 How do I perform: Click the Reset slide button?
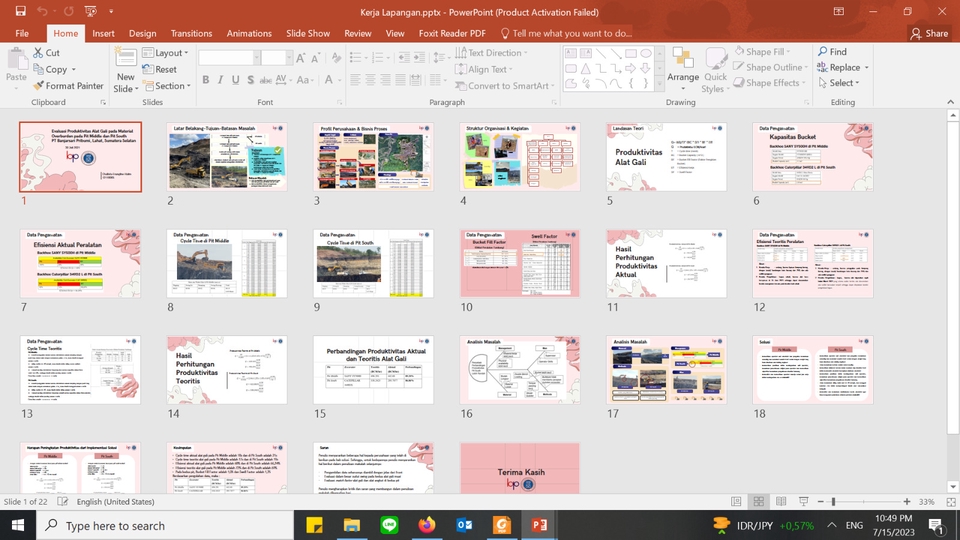click(159, 69)
